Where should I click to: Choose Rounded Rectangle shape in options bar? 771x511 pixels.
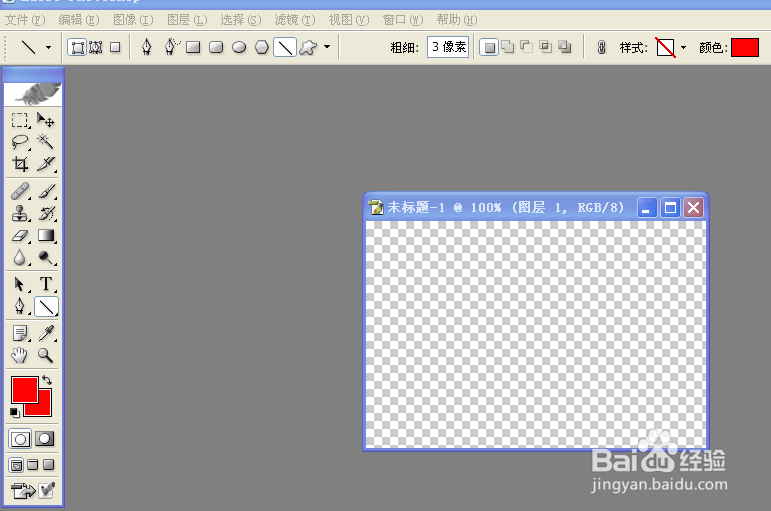tap(216, 47)
